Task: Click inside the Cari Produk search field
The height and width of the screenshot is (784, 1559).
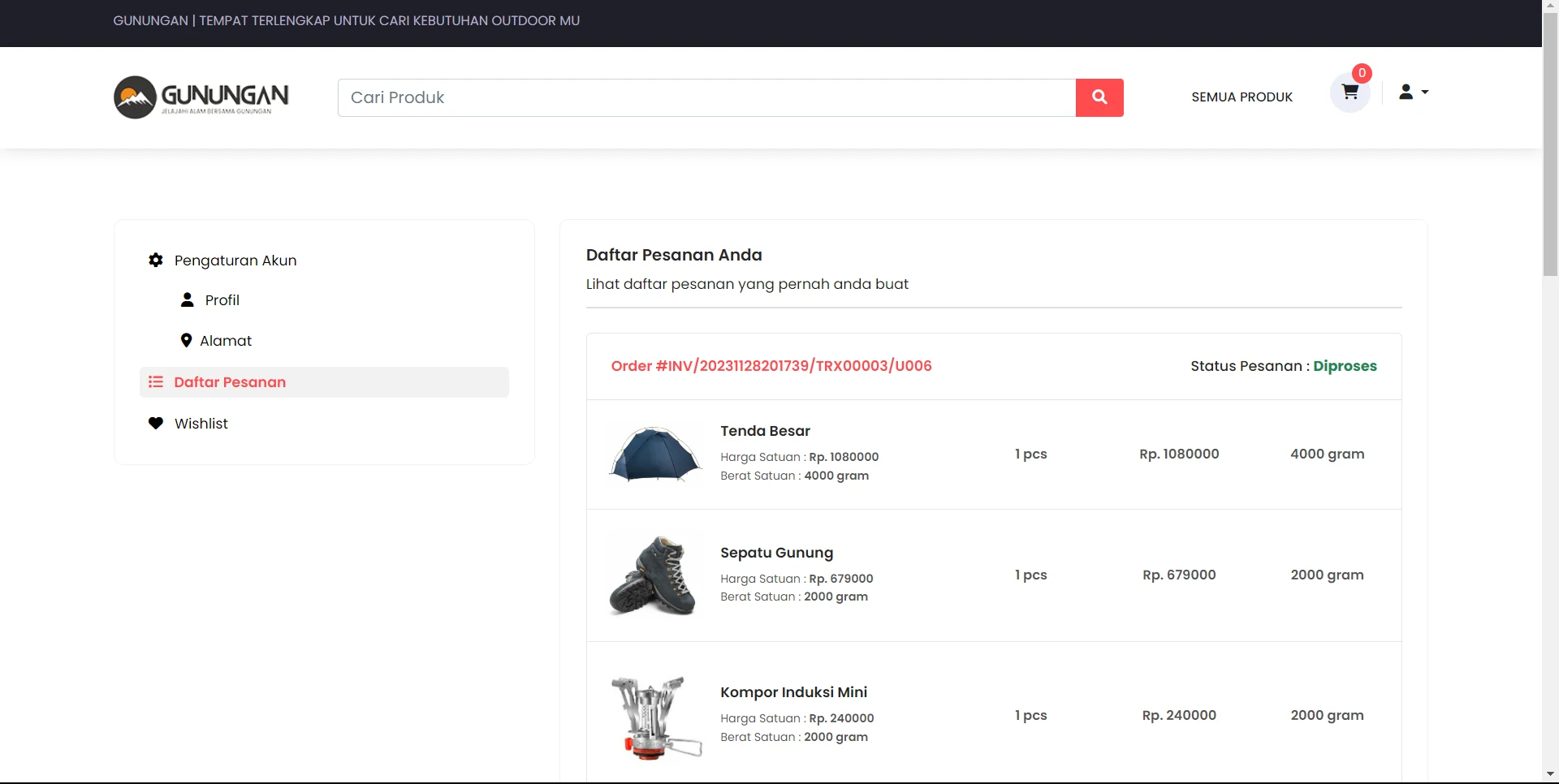Action: pos(706,97)
